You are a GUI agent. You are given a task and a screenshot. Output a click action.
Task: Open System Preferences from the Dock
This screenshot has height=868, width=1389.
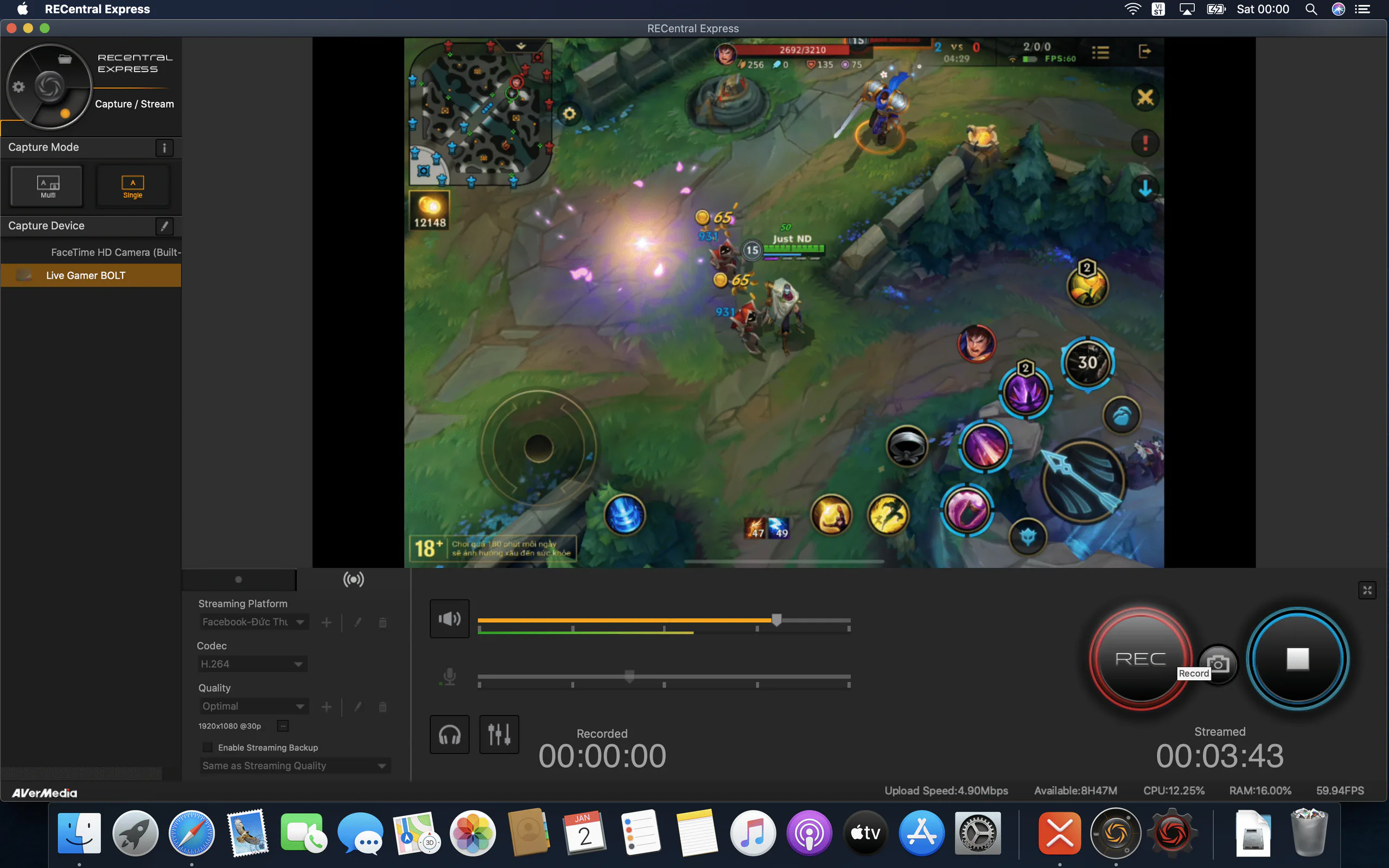978,833
